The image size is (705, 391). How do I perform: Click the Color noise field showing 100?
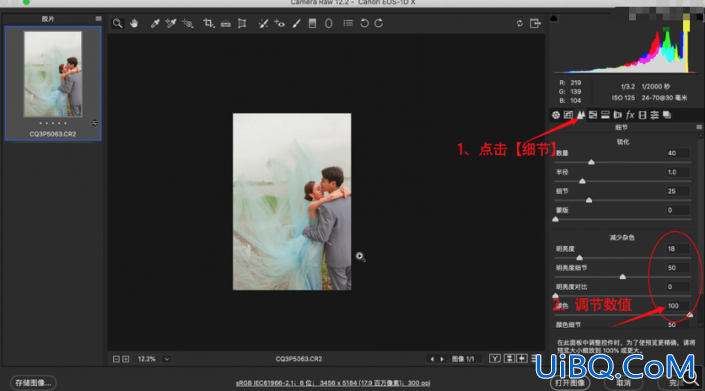(x=678, y=306)
